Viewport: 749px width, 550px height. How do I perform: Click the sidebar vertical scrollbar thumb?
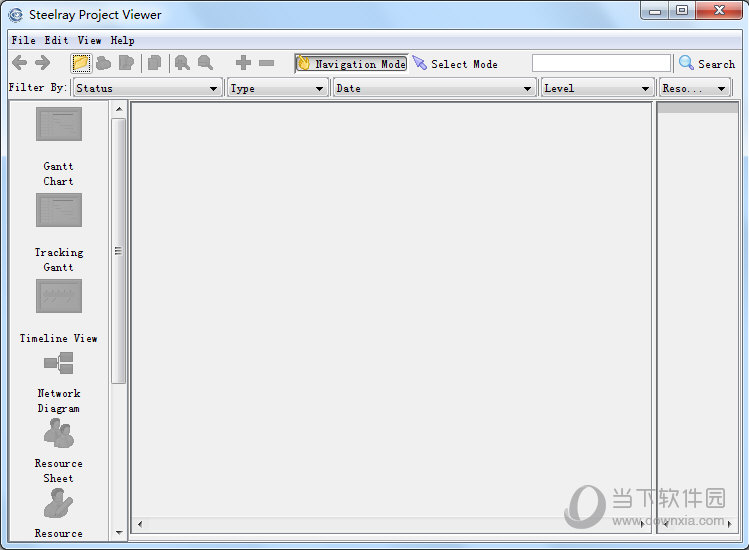coord(118,251)
